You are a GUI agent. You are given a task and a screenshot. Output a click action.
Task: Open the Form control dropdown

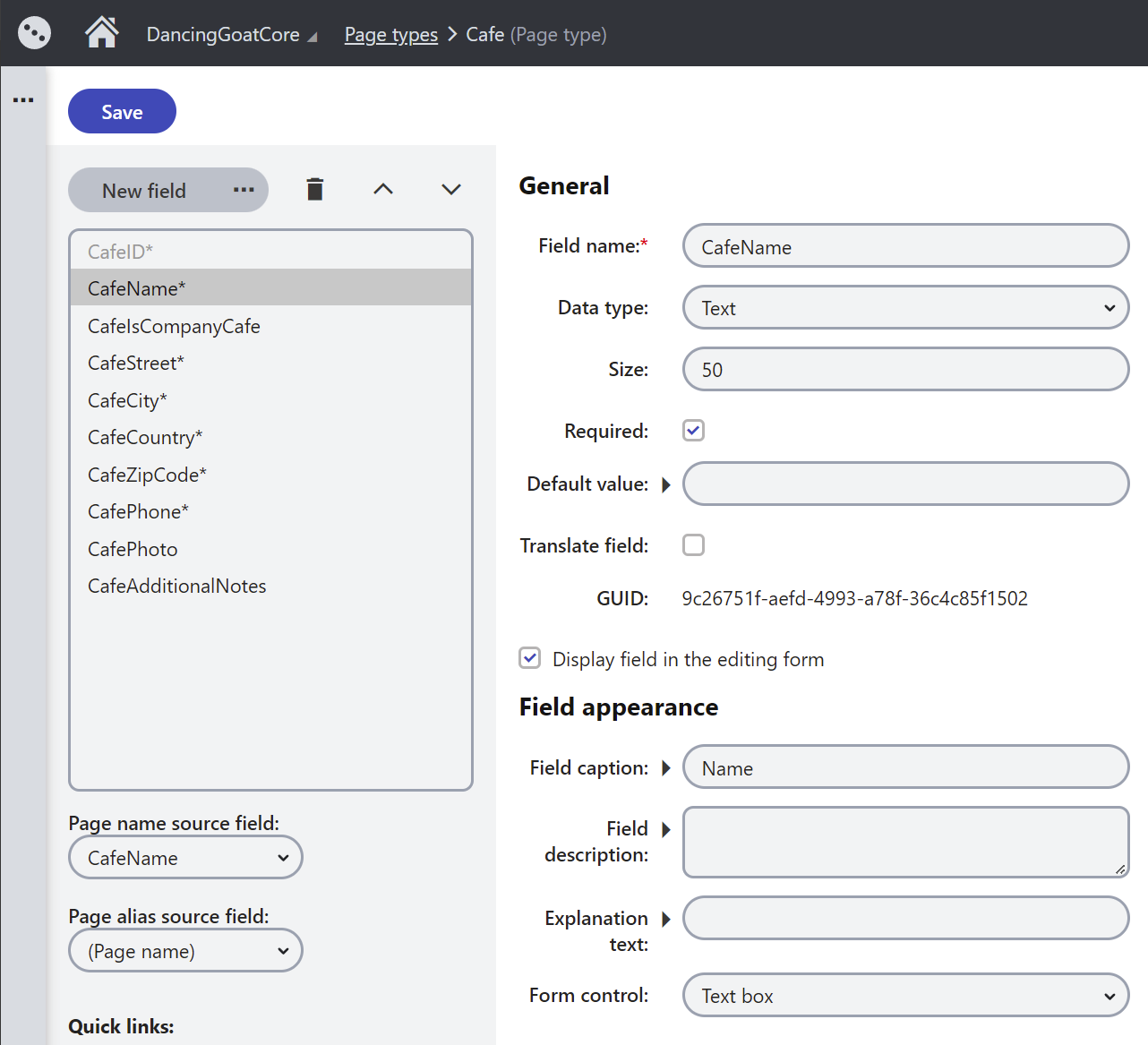[905, 996]
